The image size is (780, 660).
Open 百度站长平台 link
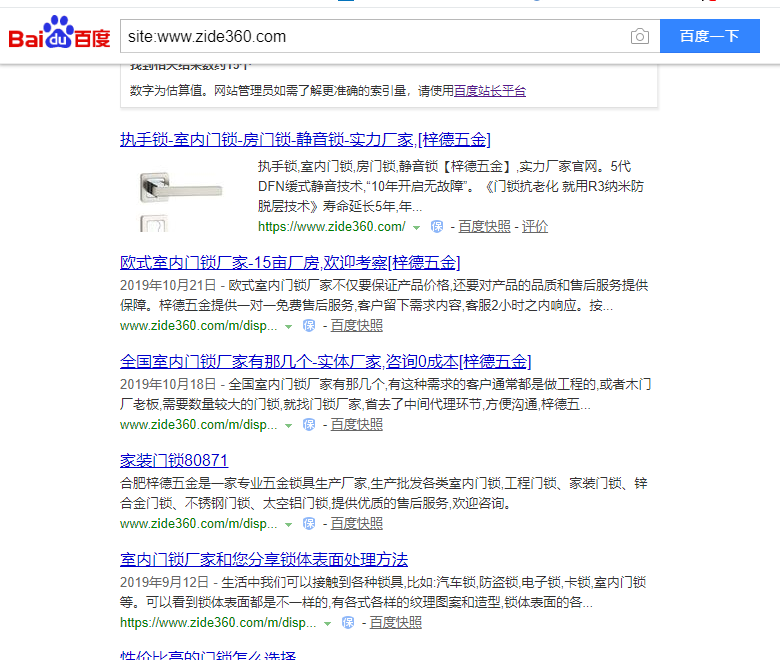pos(490,91)
